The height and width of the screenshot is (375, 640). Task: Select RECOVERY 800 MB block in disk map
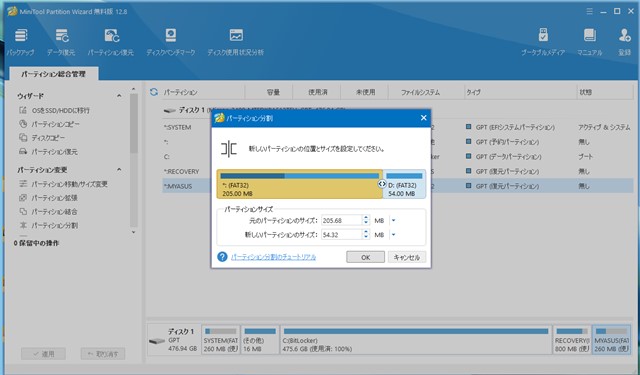pos(572,340)
